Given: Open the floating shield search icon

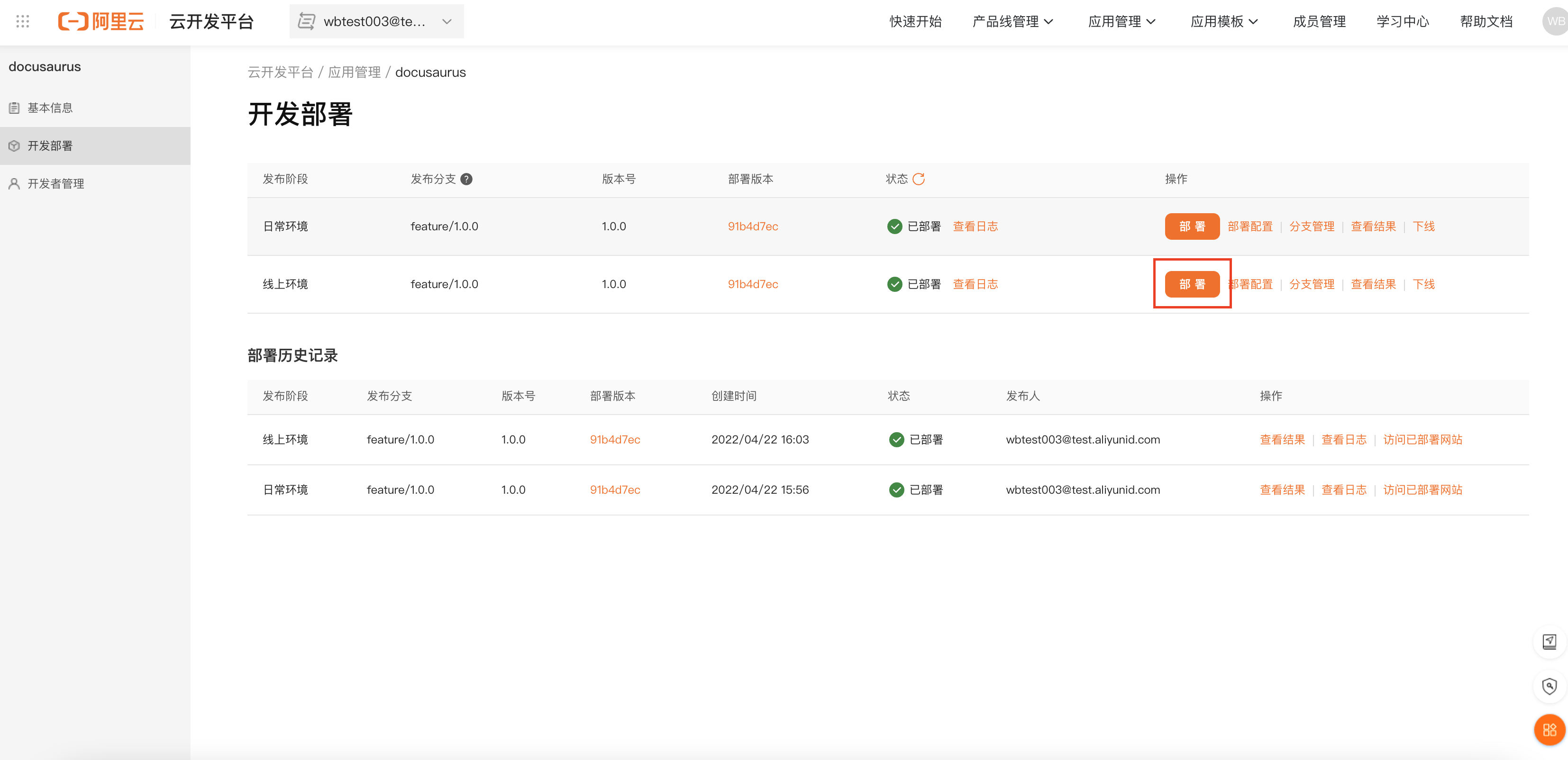Looking at the screenshot, I should [1549, 687].
